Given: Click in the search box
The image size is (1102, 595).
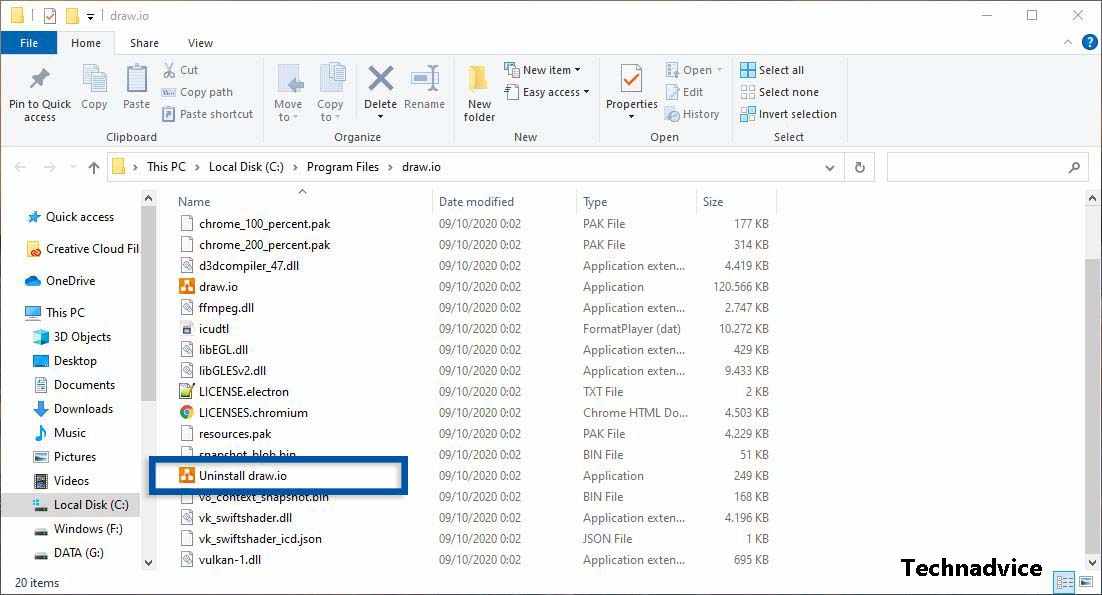Looking at the screenshot, I should click(987, 167).
